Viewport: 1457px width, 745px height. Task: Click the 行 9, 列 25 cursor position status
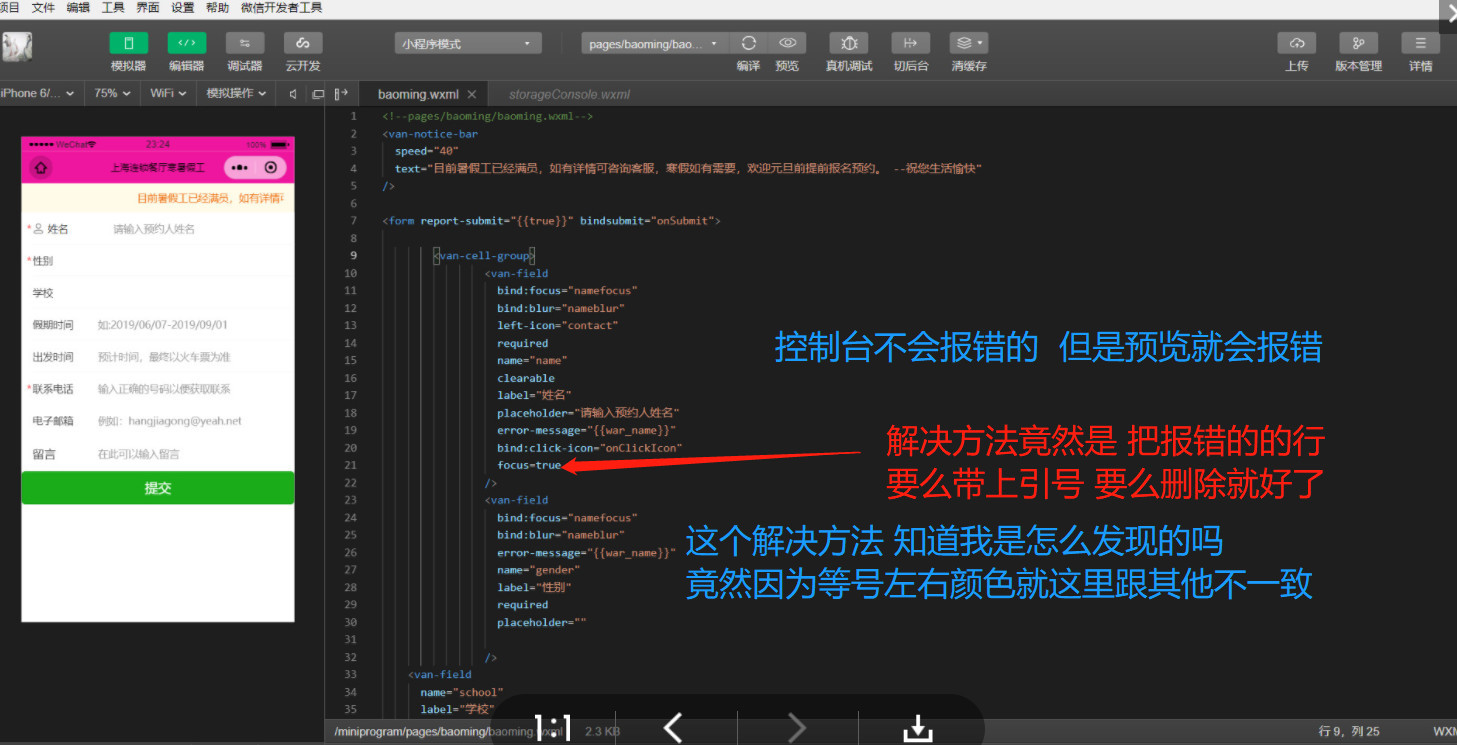coord(1349,731)
